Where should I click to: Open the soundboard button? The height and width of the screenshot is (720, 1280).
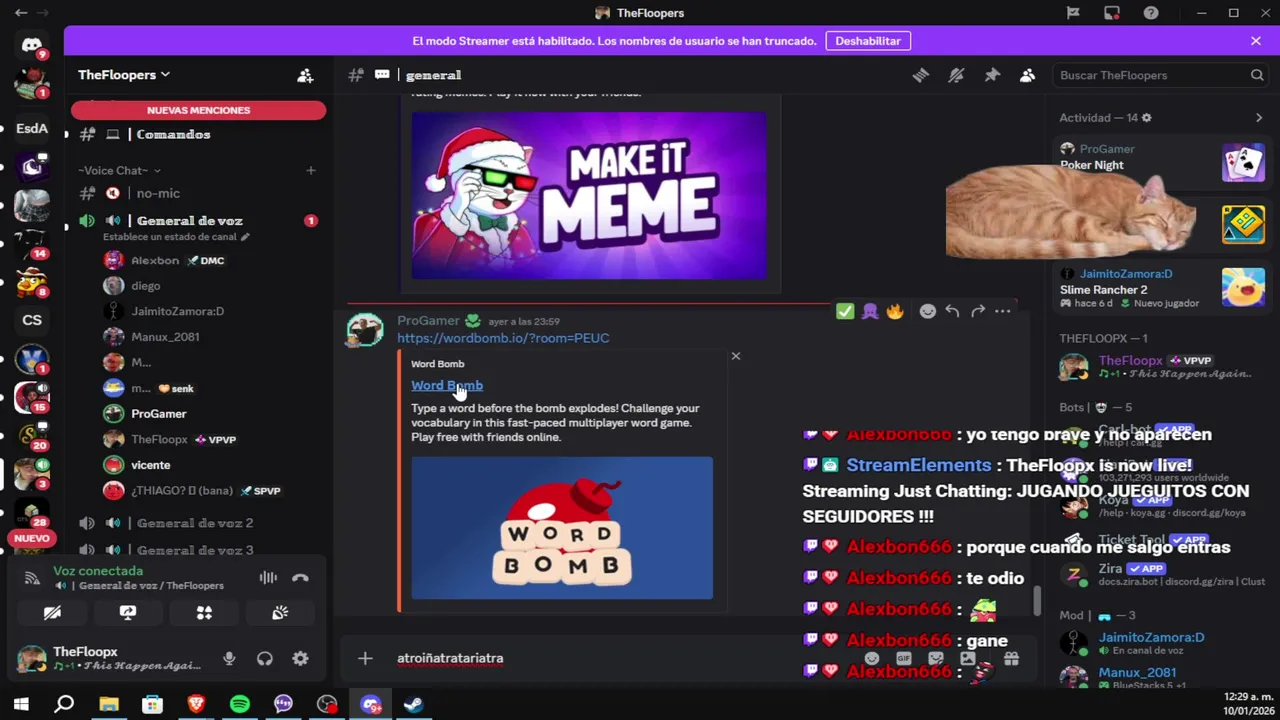[x=280, y=612]
